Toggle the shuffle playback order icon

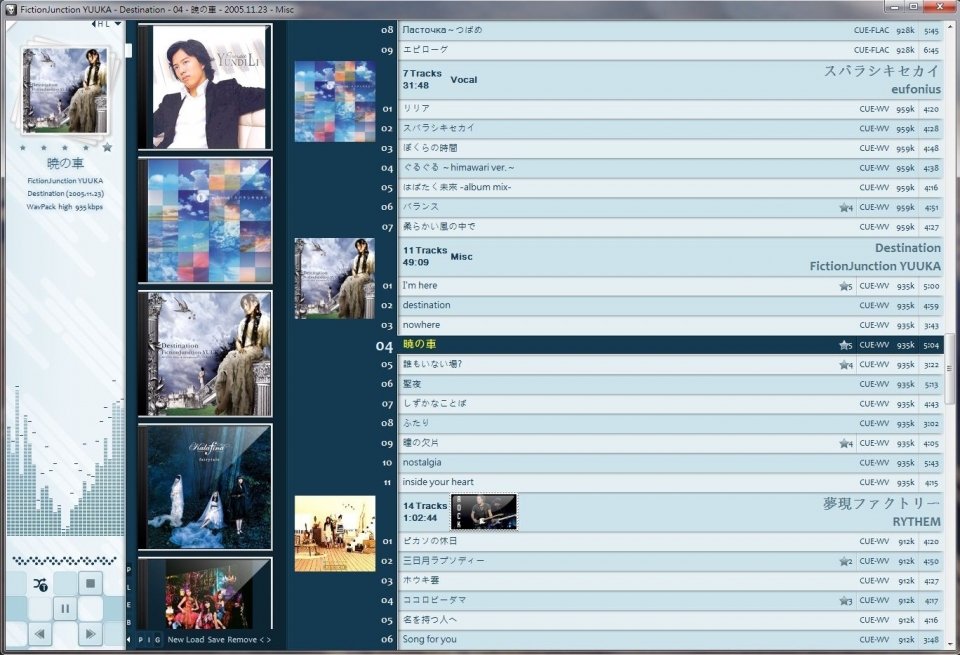coord(40,585)
